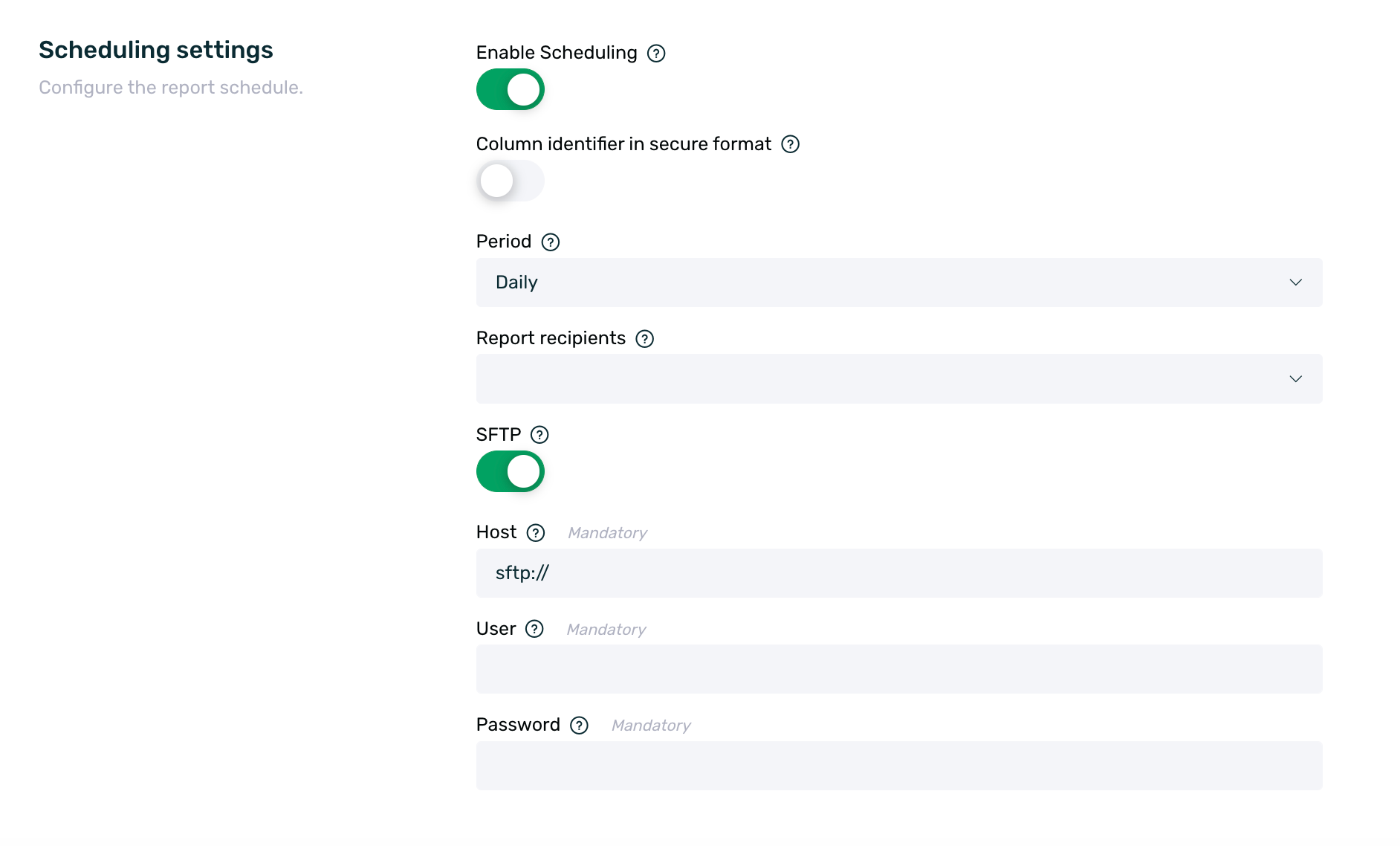
Task: Click the Password help question icon
Action: tap(580, 726)
